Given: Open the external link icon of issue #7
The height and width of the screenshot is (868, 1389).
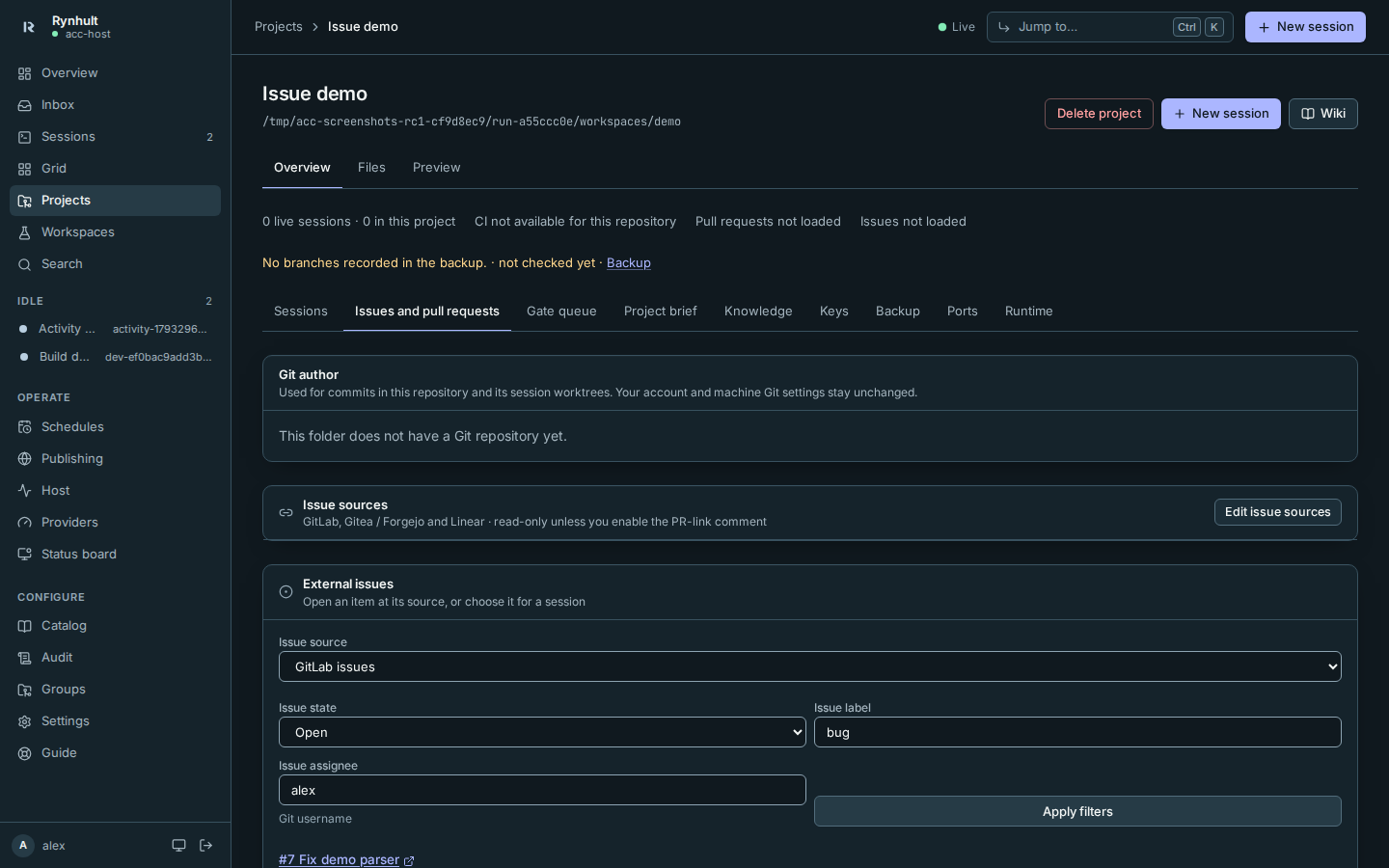Looking at the screenshot, I should click(409, 860).
